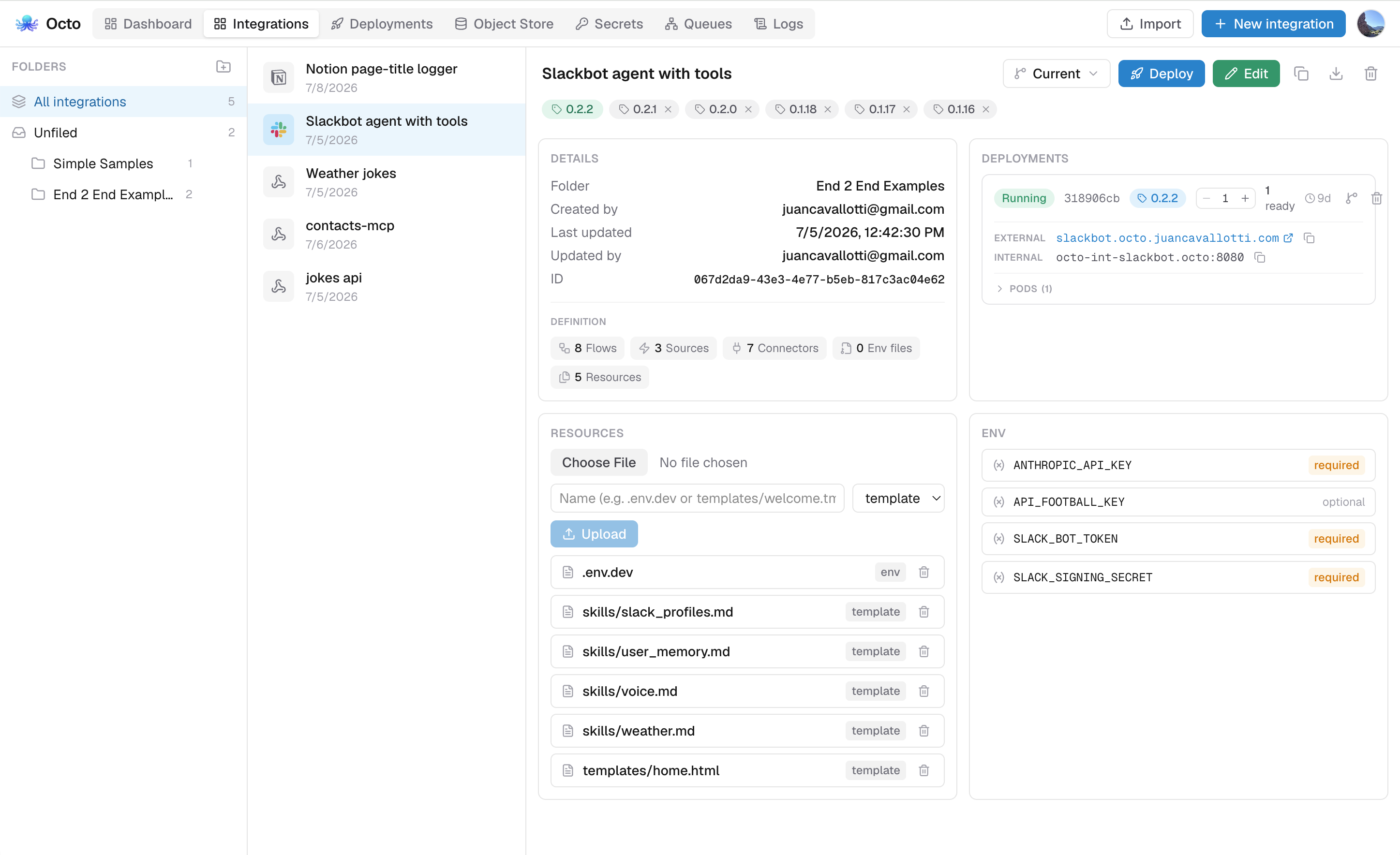
Task: Copy the external slackbot URL
Action: [1309, 238]
